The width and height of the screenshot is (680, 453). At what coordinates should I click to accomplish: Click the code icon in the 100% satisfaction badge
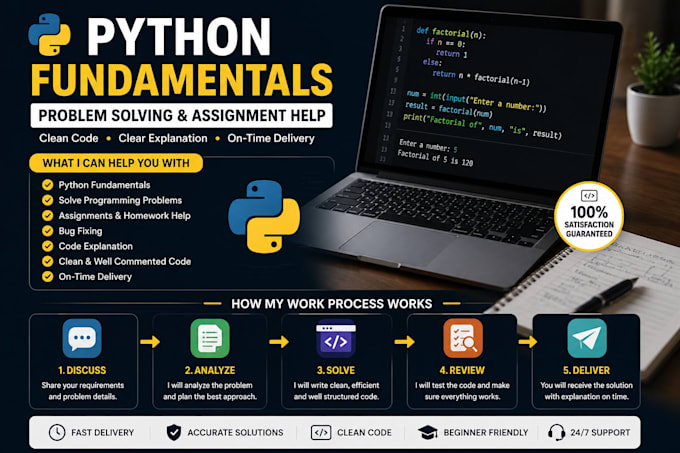point(589,196)
